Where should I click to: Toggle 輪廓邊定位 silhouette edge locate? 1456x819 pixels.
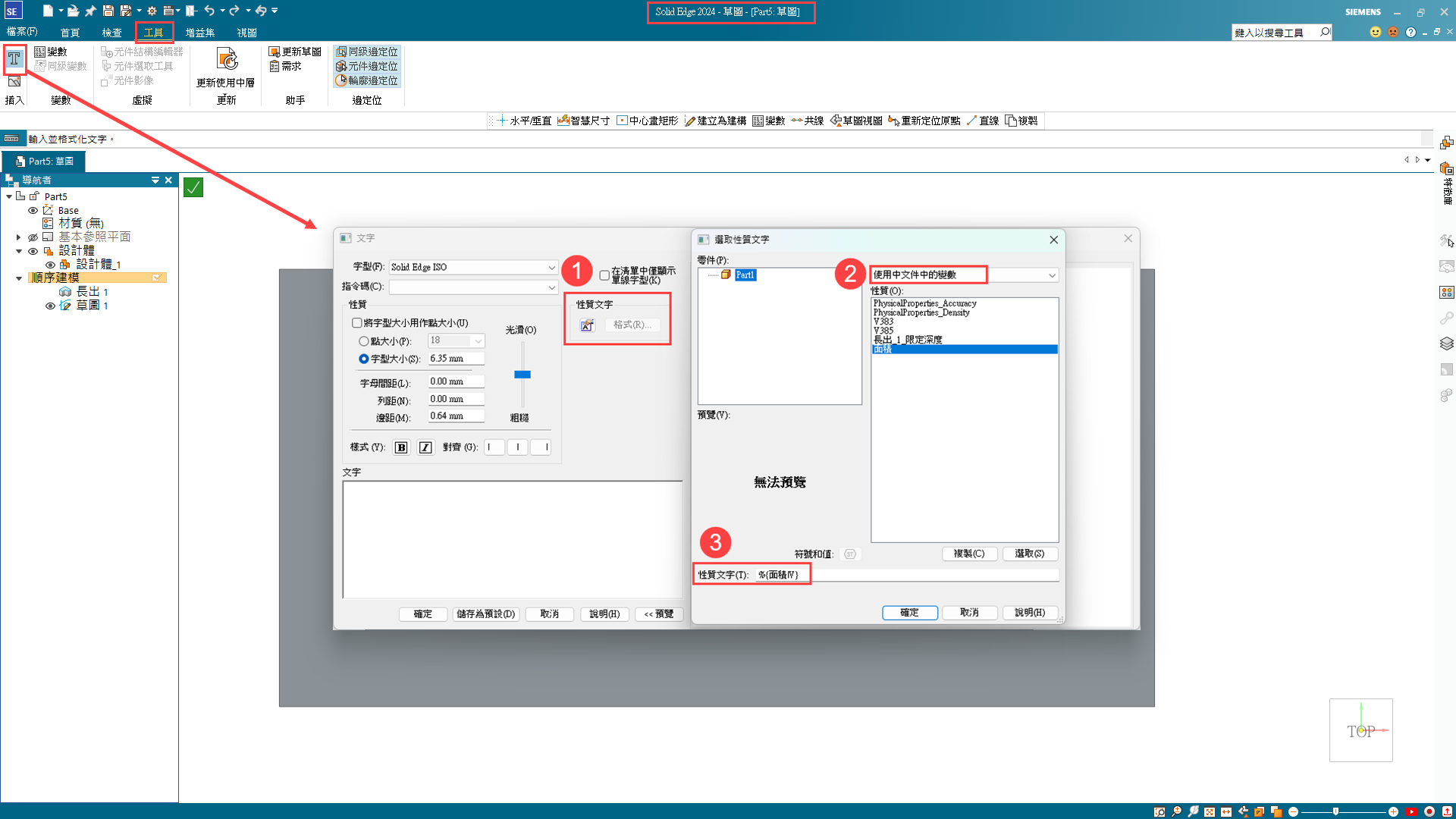tap(367, 80)
